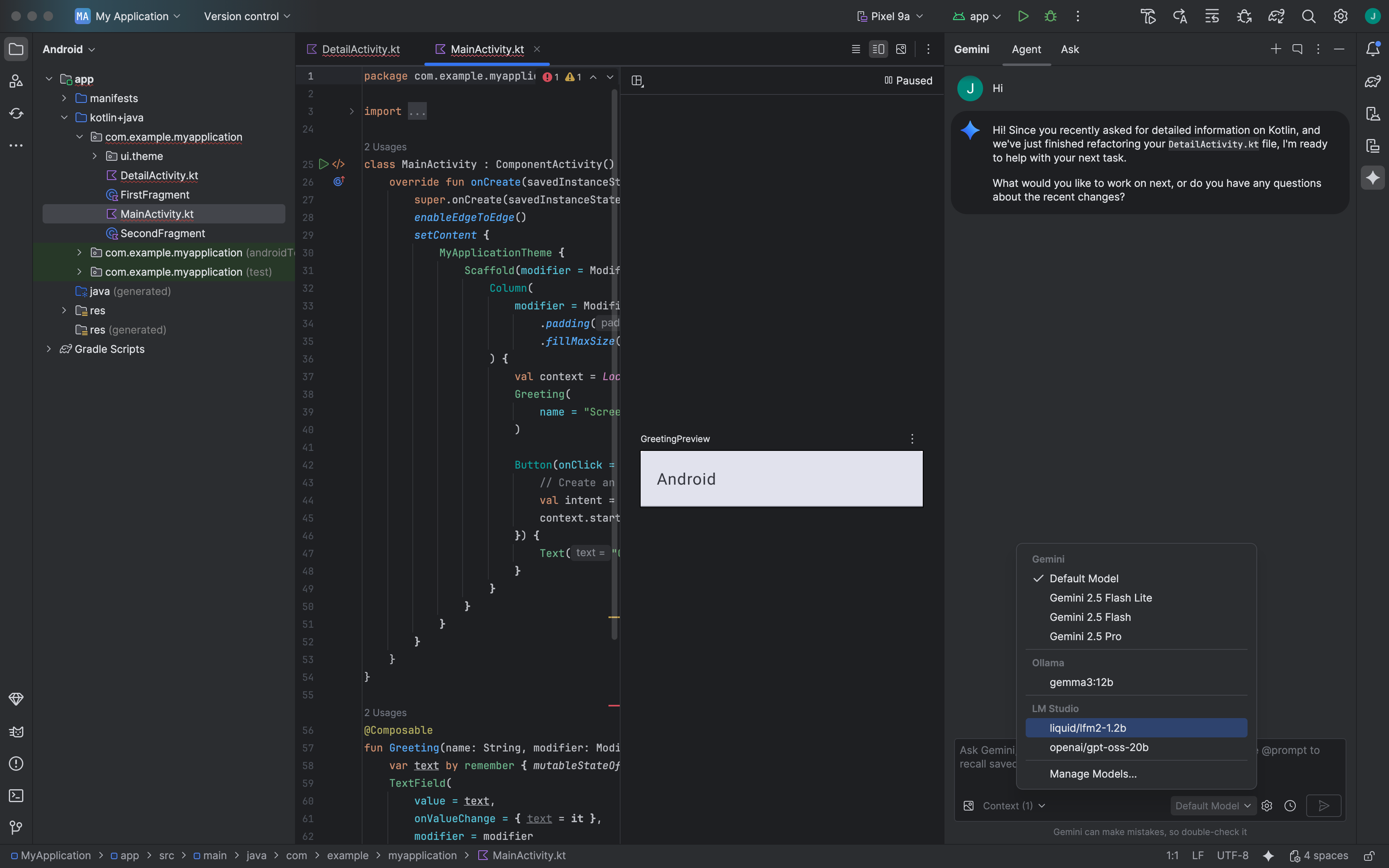Viewport: 1389px width, 868px height.
Task: Open the Device Manager panel icon
Action: (1373, 114)
